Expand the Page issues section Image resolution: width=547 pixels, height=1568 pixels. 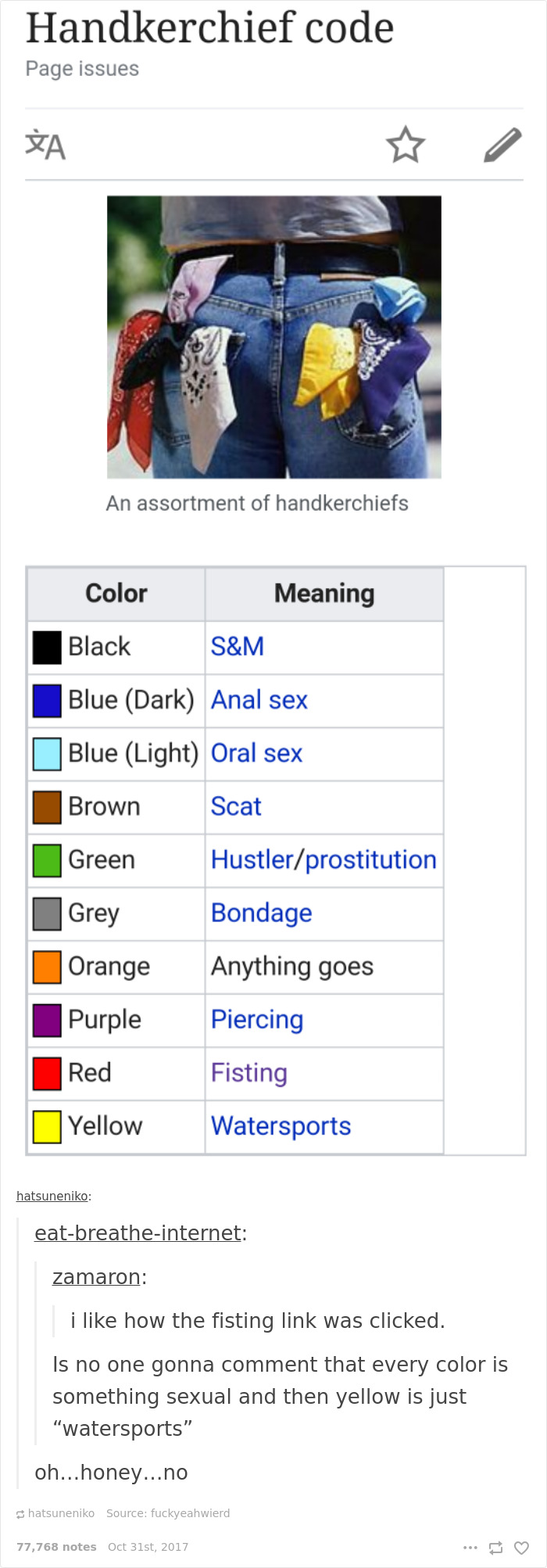[82, 69]
